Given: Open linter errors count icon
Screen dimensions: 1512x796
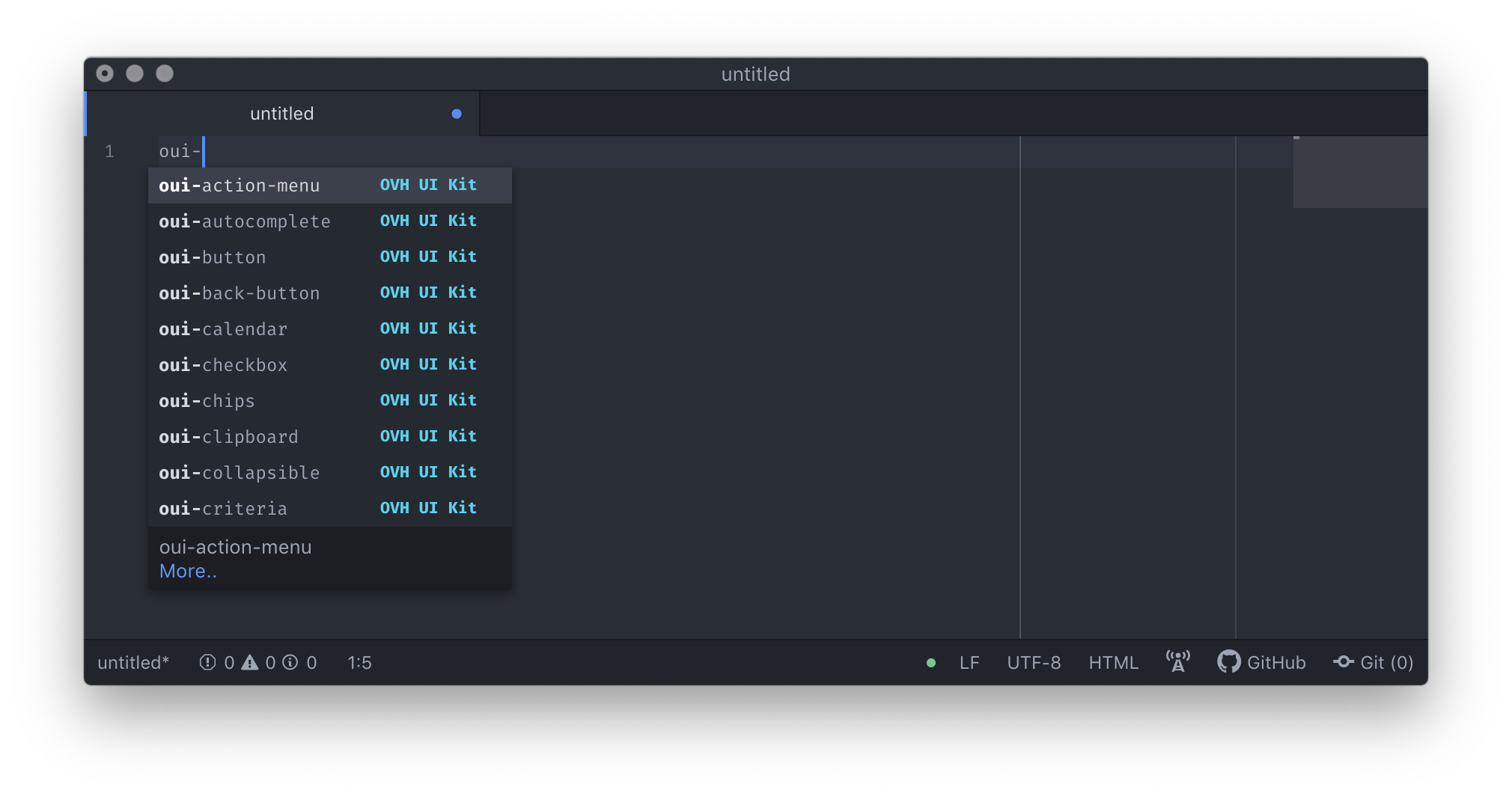Looking at the screenshot, I should [x=208, y=663].
